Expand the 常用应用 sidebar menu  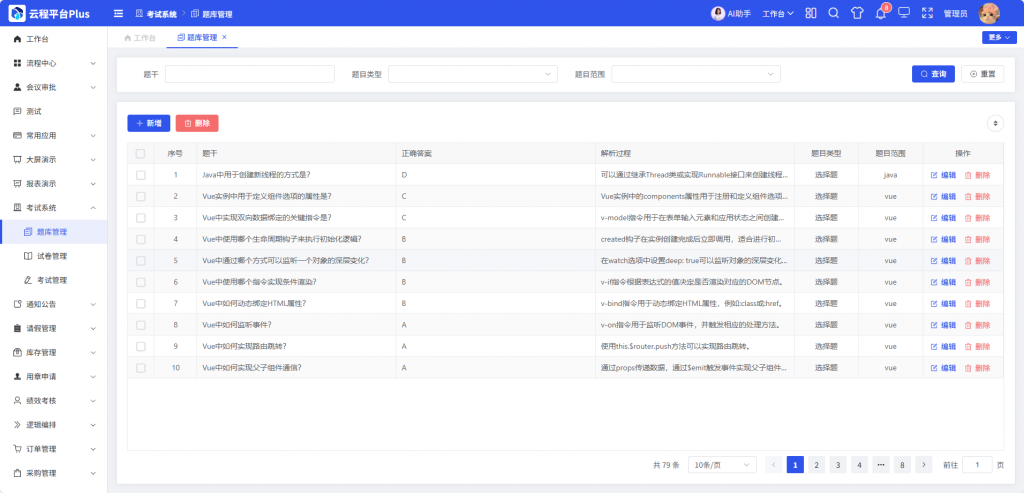coord(54,136)
